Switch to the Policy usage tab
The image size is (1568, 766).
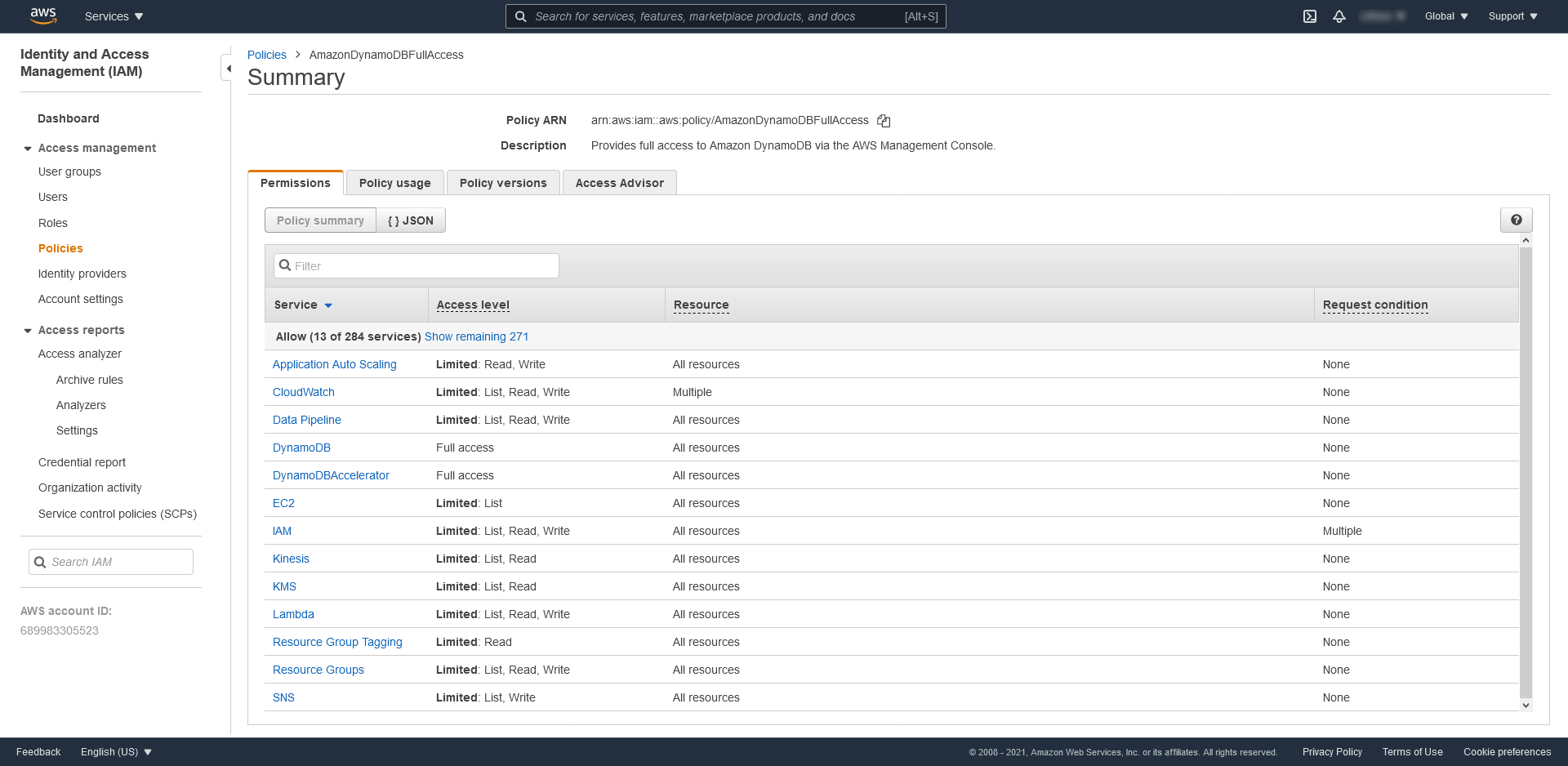click(x=395, y=183)
